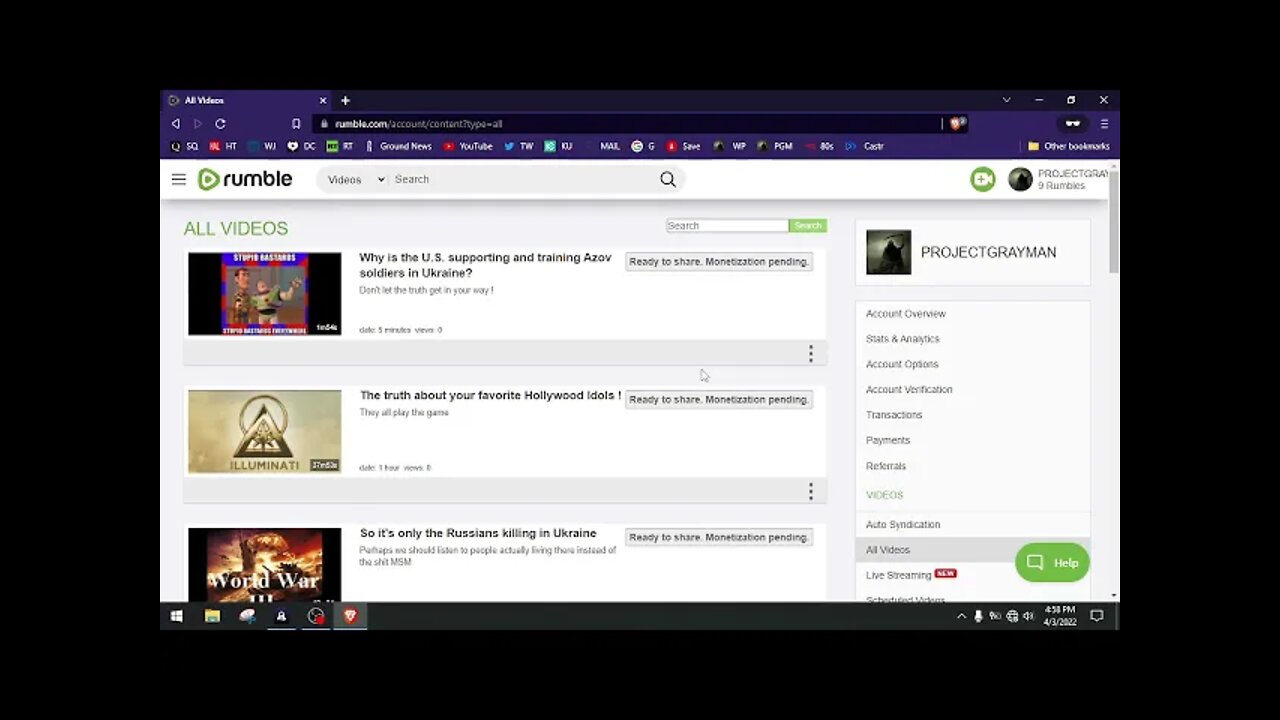Open the Other bookmarks folder
This screenshot has width=1280, height=720.
tap(1069, 146)
